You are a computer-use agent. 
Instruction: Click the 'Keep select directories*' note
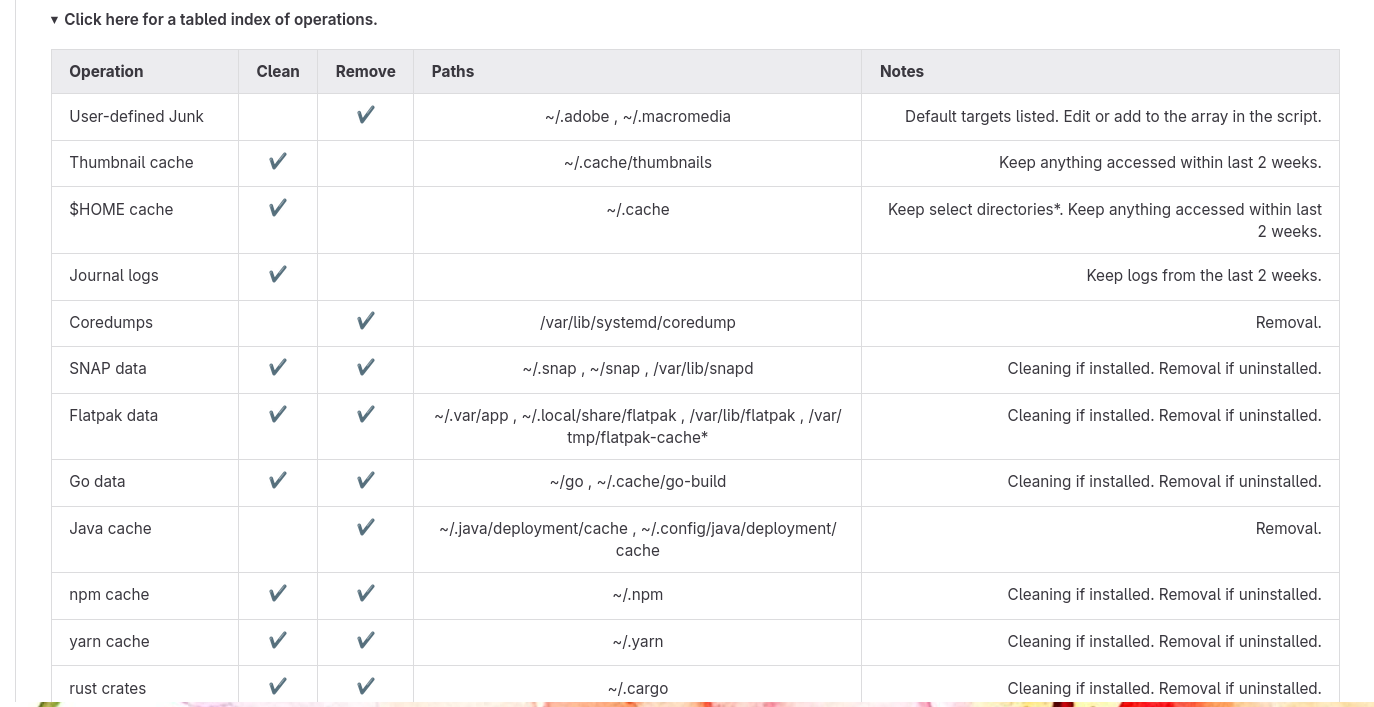[x=1105, y=220]
